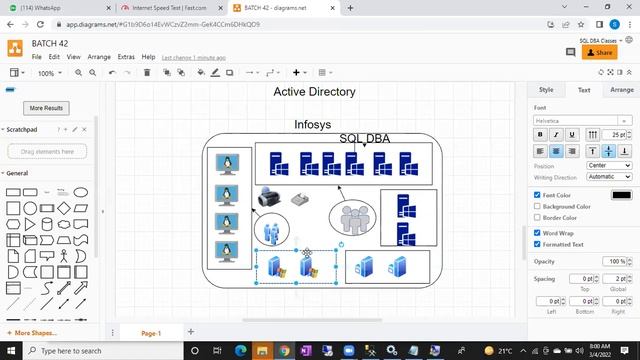Open the Help menu
The width and height of the screenshot is (640, 360).
tap(148, 57)
